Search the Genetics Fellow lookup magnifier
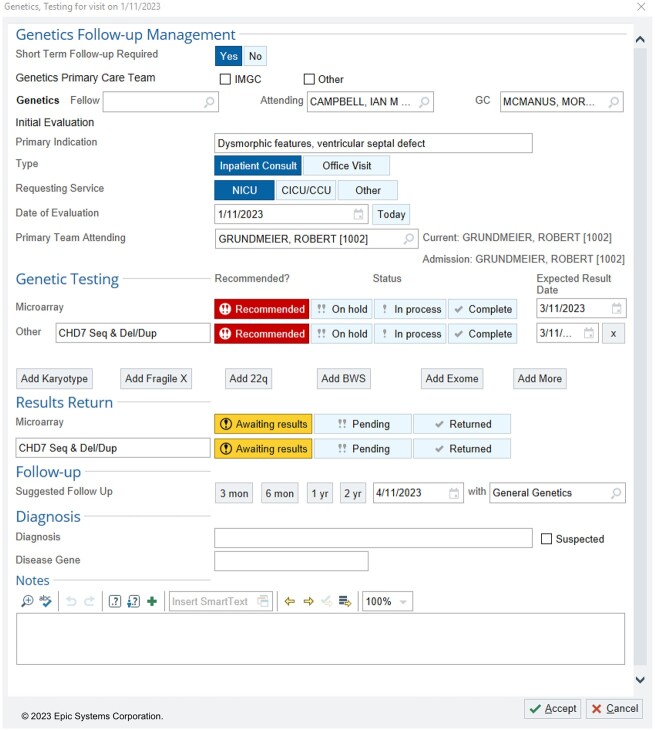 pyautogui.click(x=209, y=102)
